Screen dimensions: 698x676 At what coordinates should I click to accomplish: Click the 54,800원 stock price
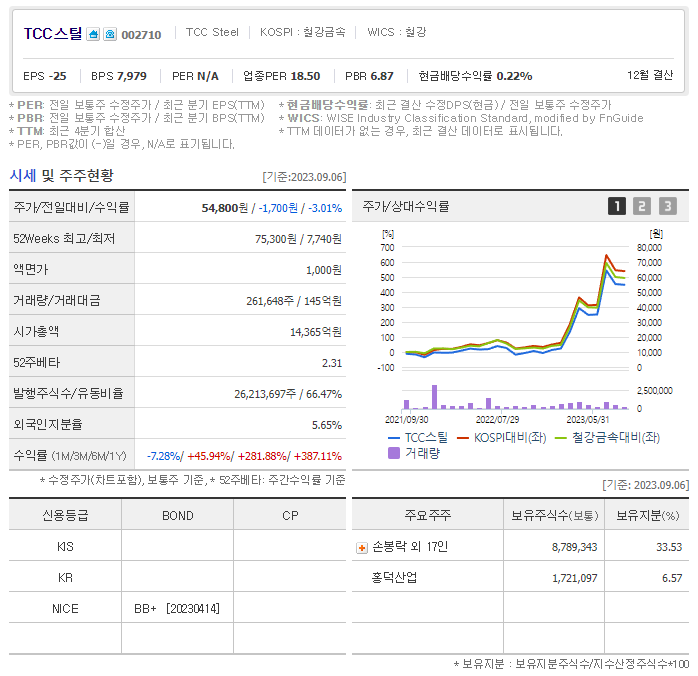225,208
